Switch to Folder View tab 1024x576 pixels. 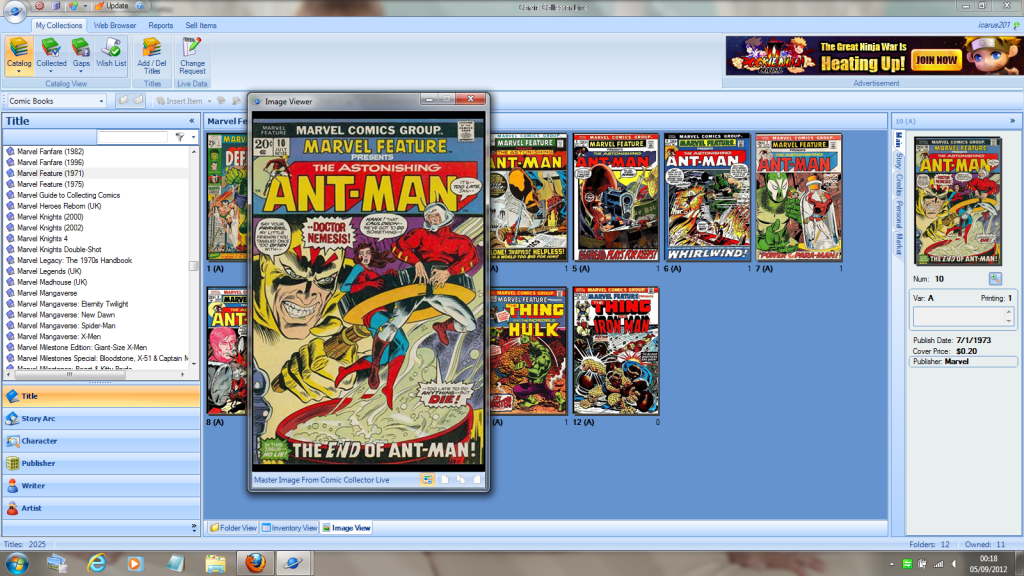point(233,528)
